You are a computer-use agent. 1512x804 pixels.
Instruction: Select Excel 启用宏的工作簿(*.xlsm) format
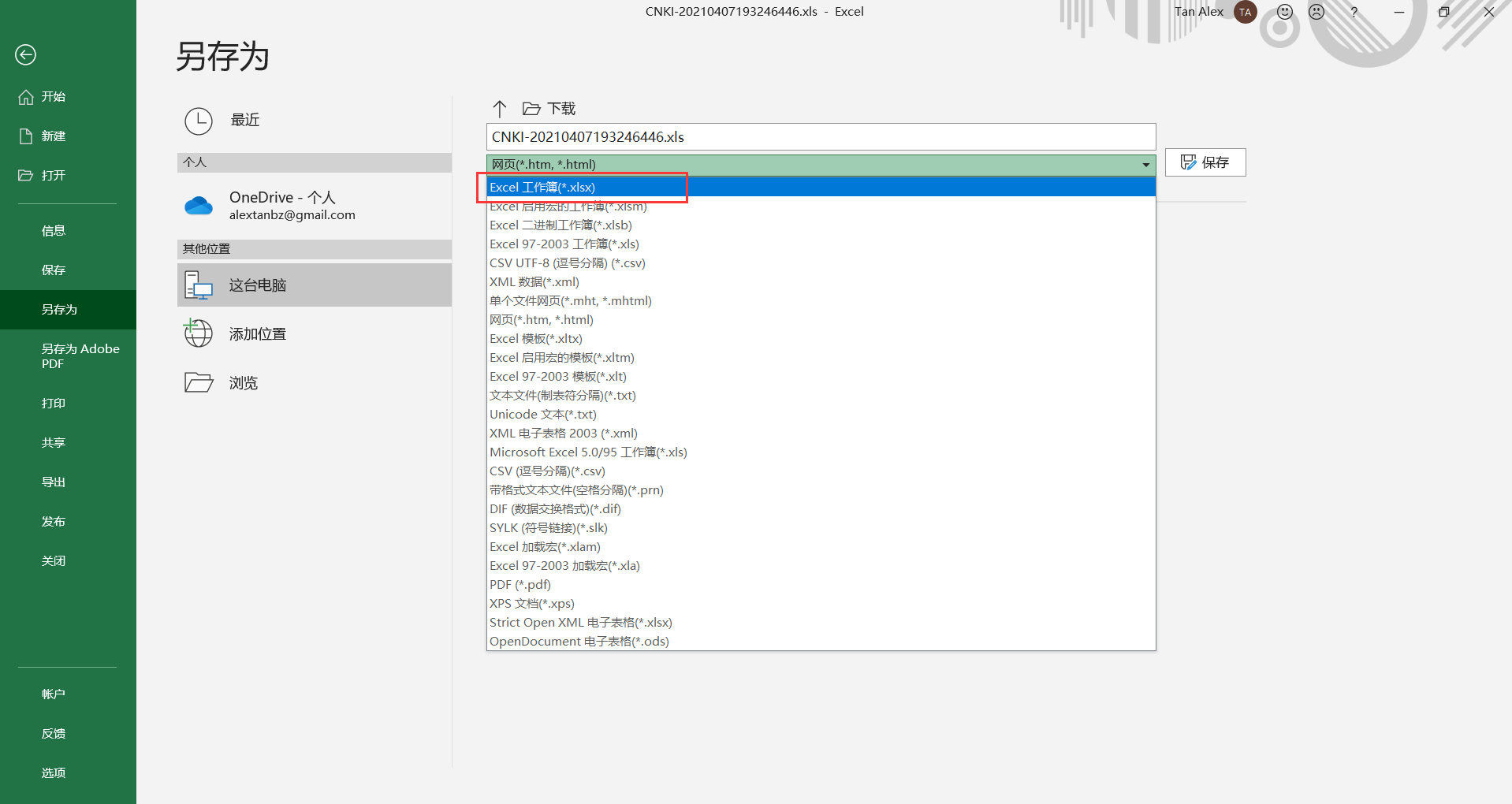821,207
